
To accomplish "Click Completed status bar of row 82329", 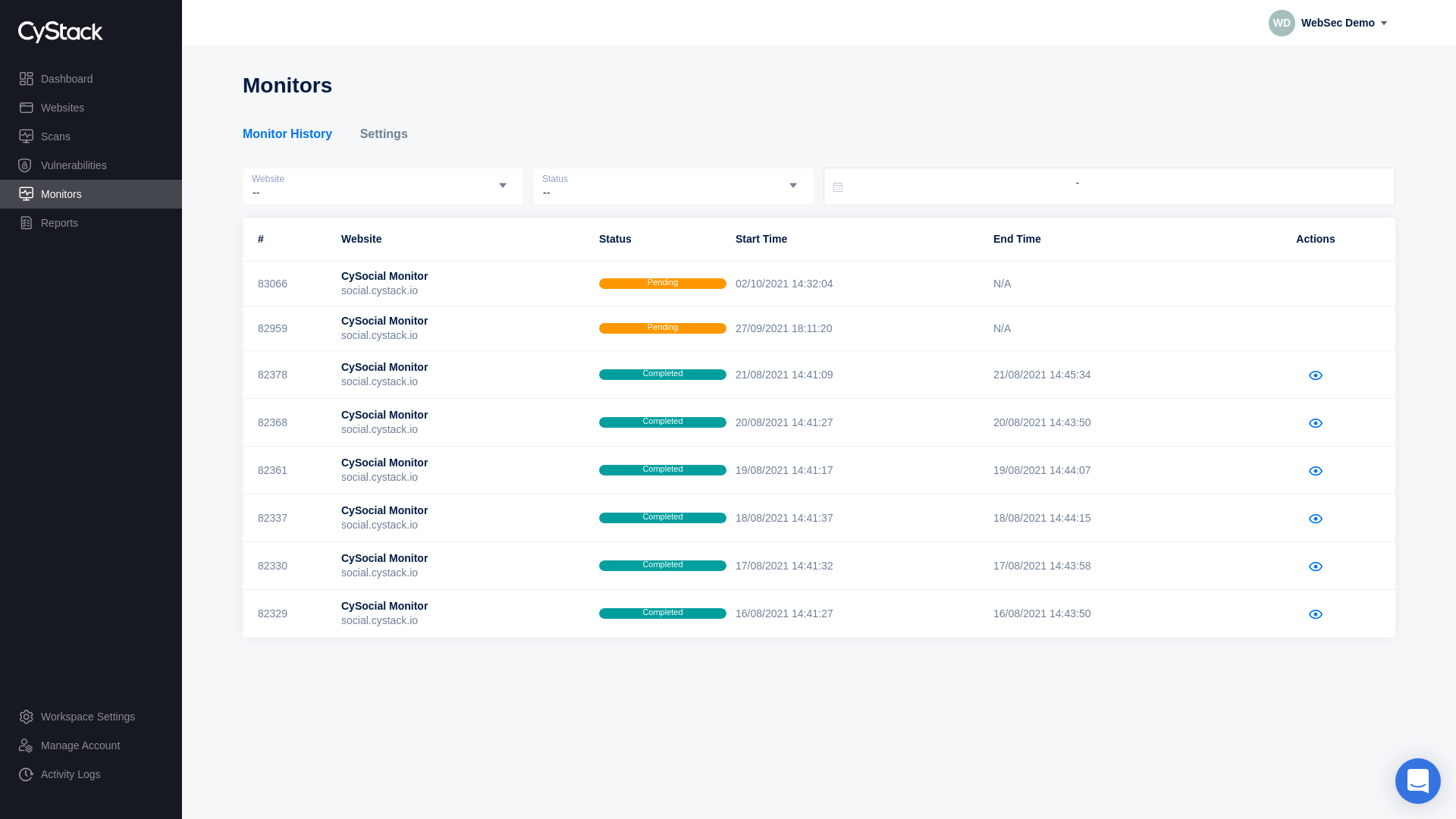I will pyautogui.click(x=663, y=613).
